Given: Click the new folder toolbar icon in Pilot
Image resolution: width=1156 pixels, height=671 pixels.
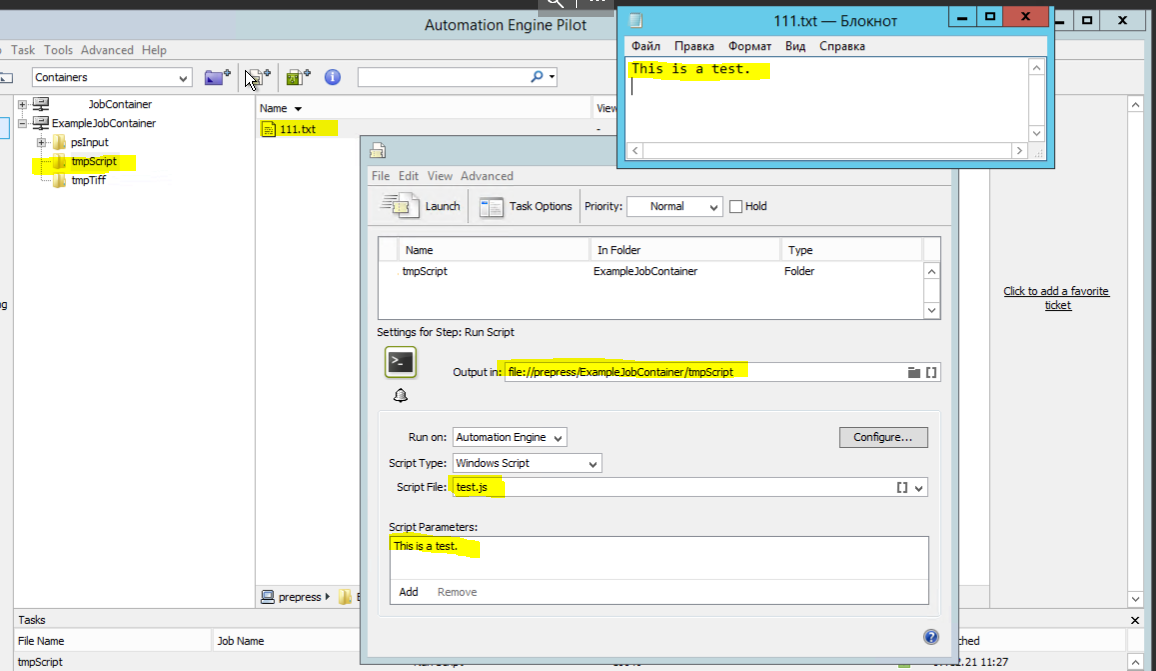Looking at the screenshot, I should click(x=217, y=77).
